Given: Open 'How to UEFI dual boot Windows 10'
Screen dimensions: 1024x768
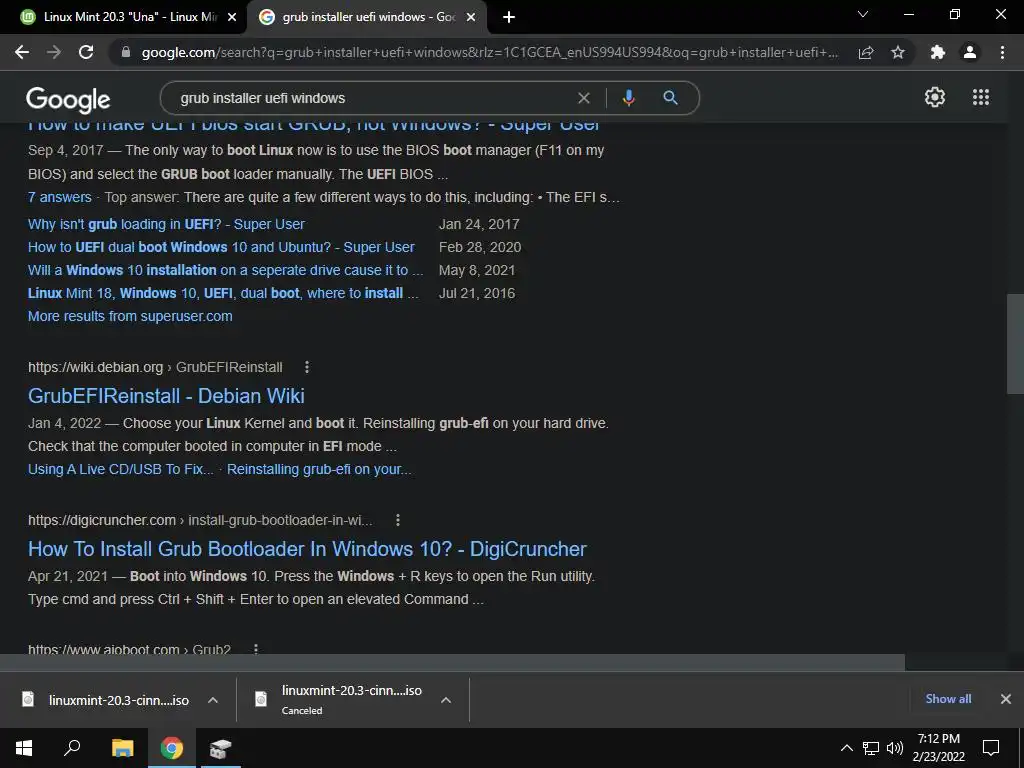Looking at the screenshot, I should point(221,247).
